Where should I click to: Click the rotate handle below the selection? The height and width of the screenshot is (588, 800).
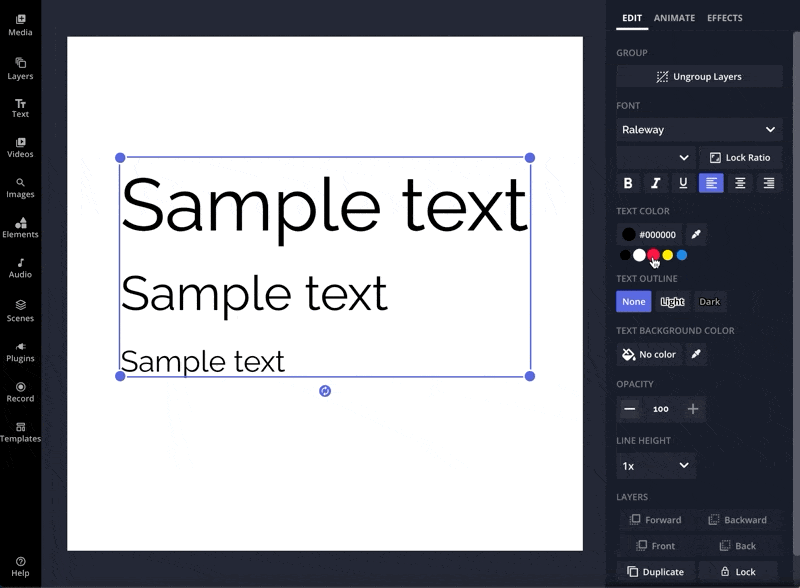[x=325, y=391]
